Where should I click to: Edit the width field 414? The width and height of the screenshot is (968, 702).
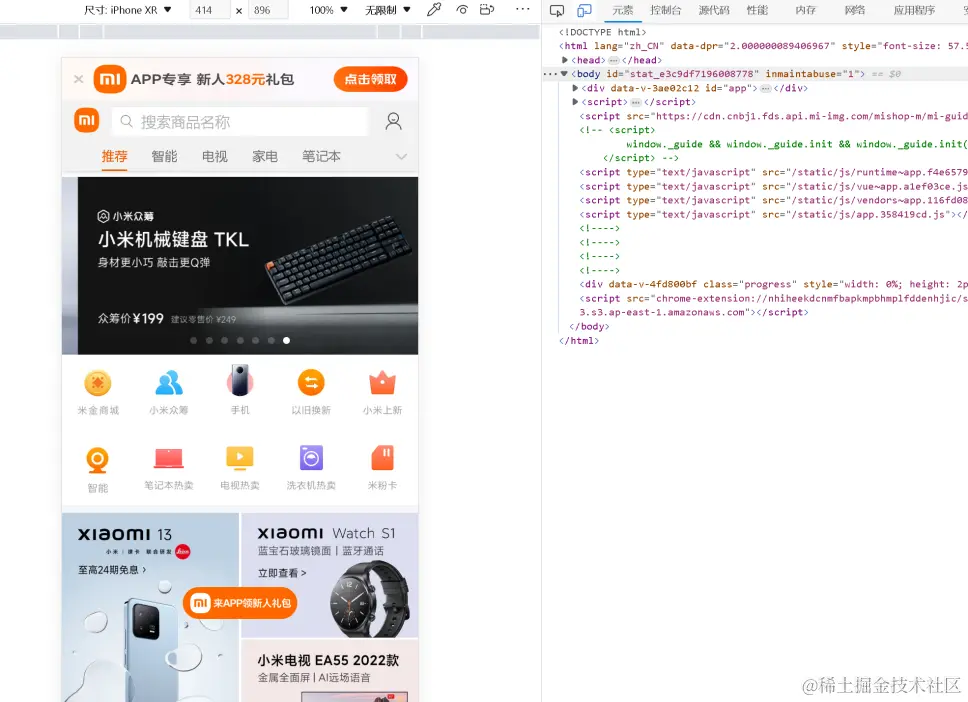click(x=210, y=10)
